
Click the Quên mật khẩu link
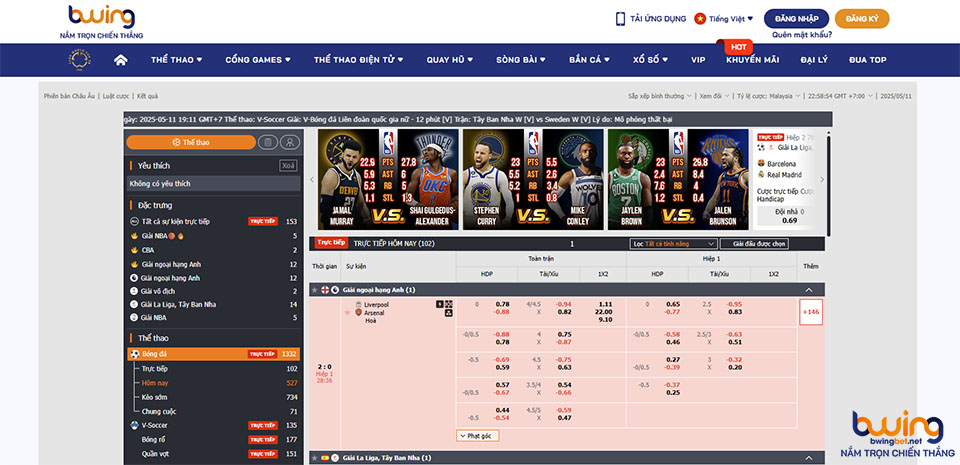[802, 35]
